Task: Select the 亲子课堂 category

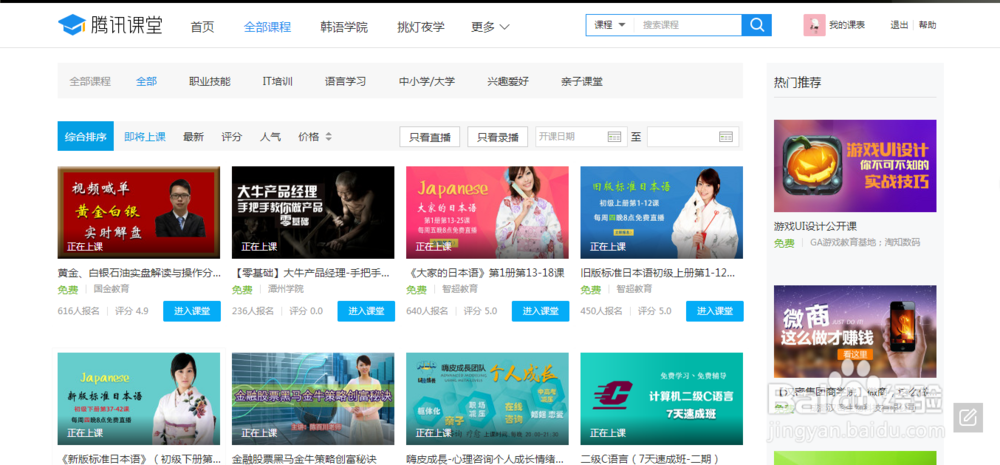Action: coord(582,82)
